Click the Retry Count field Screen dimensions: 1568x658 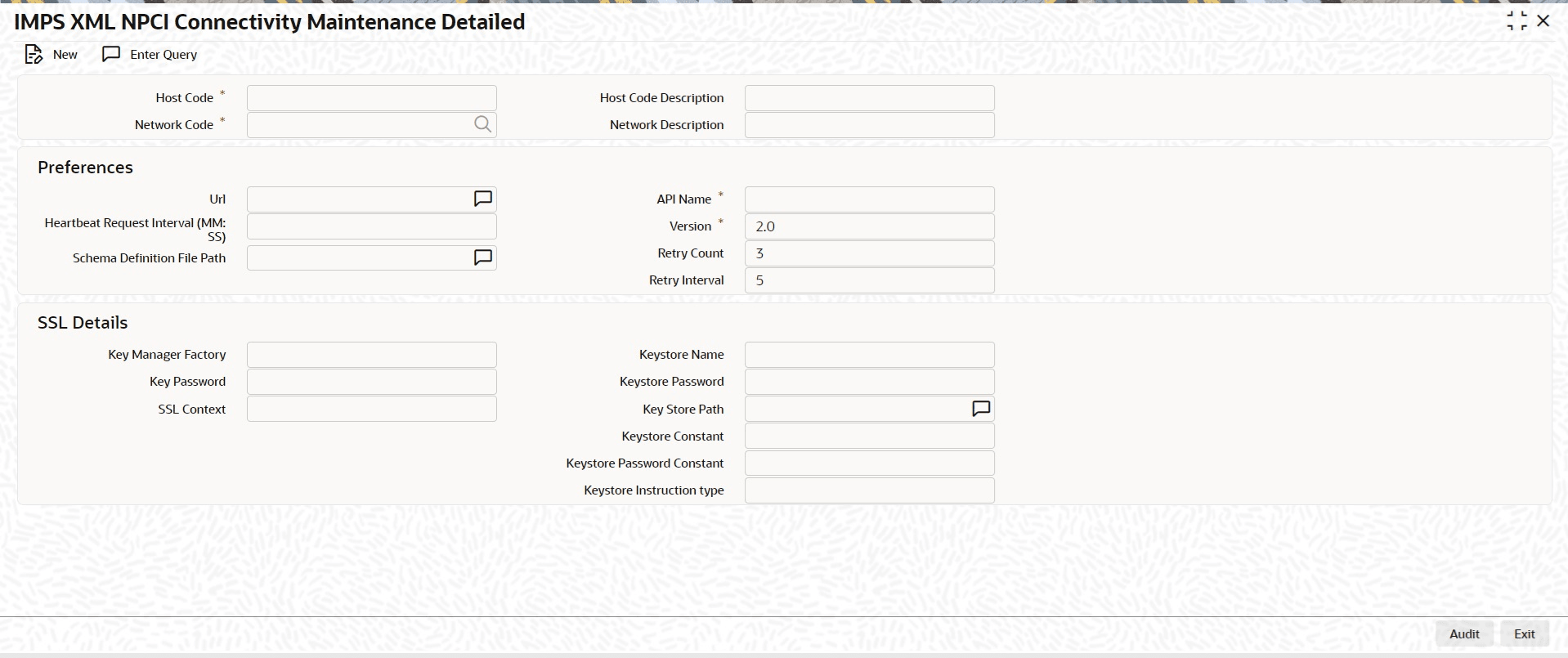click(870, 253)
